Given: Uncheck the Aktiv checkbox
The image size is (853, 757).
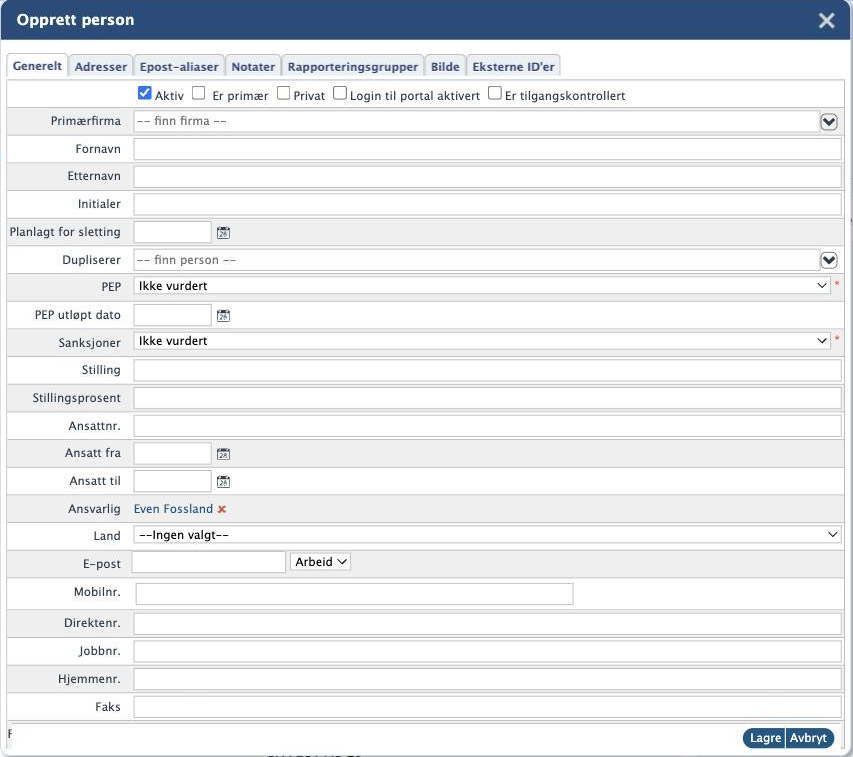Looking at the screenshot, I should pos(144,93).
